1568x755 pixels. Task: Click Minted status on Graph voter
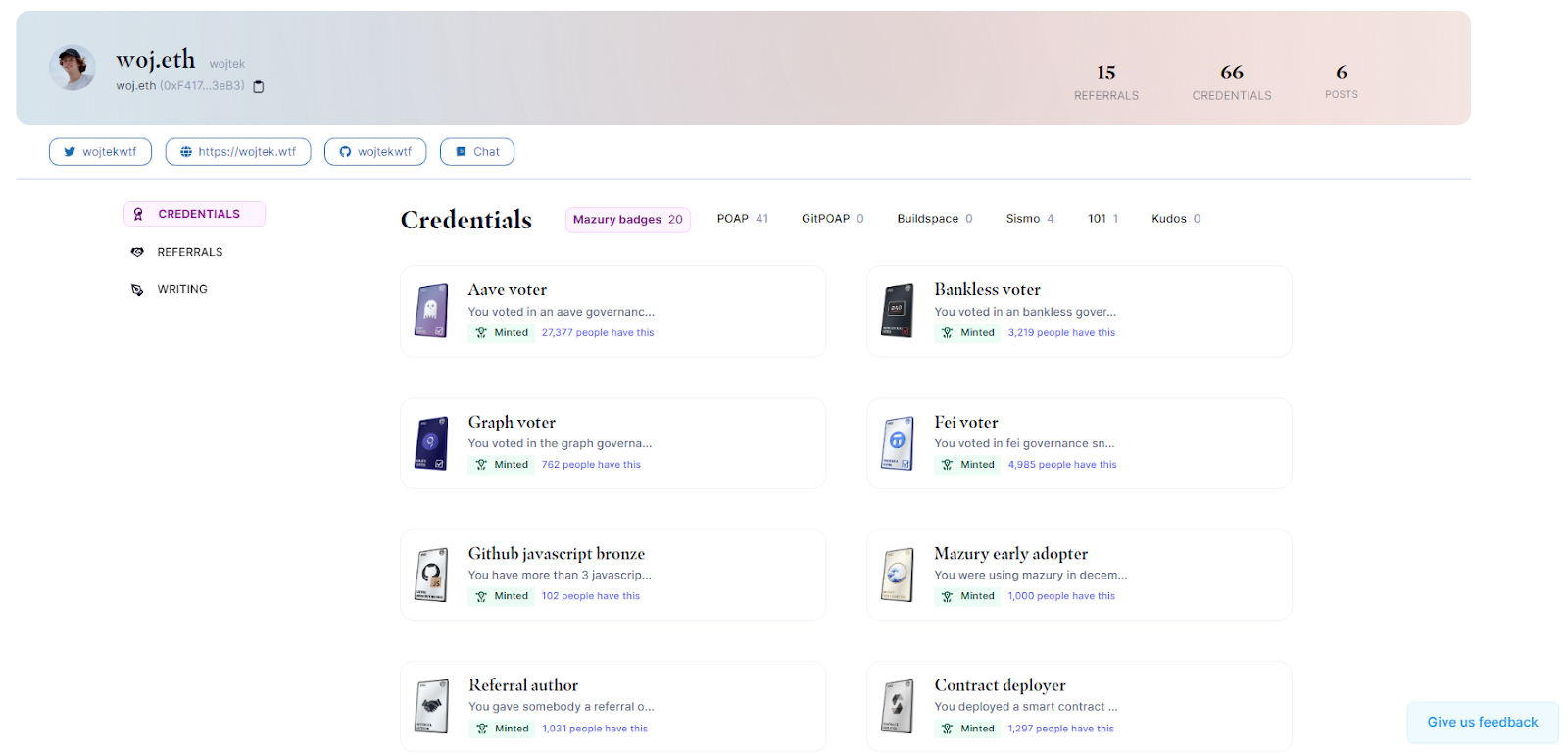(x=502, y=465)
